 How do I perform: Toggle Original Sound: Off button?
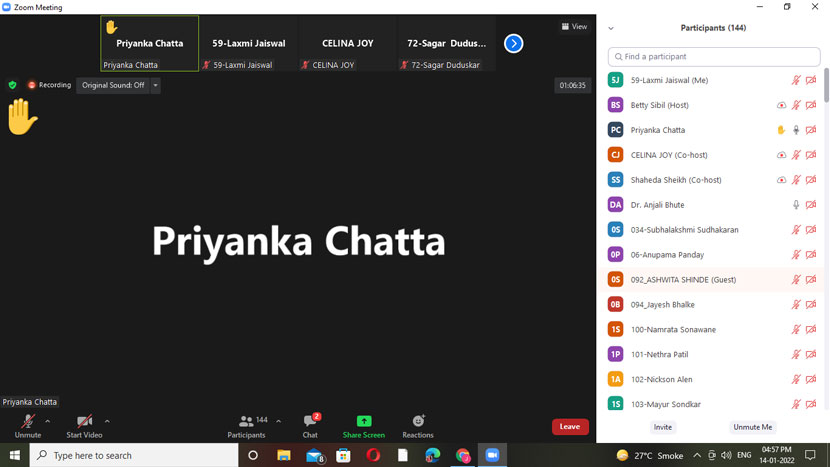pos(113,86)
